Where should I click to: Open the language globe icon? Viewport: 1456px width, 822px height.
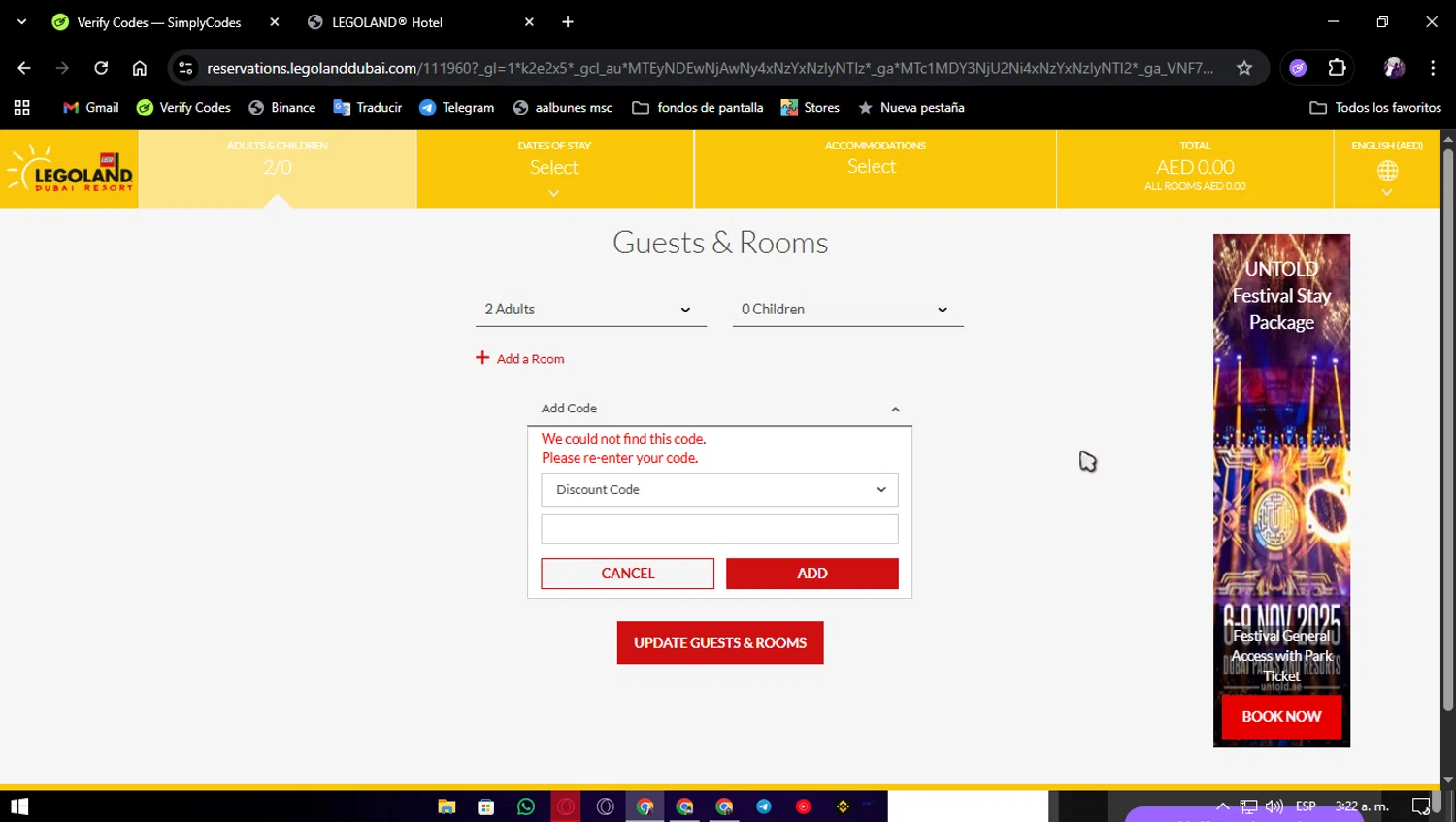point(1387,171)
